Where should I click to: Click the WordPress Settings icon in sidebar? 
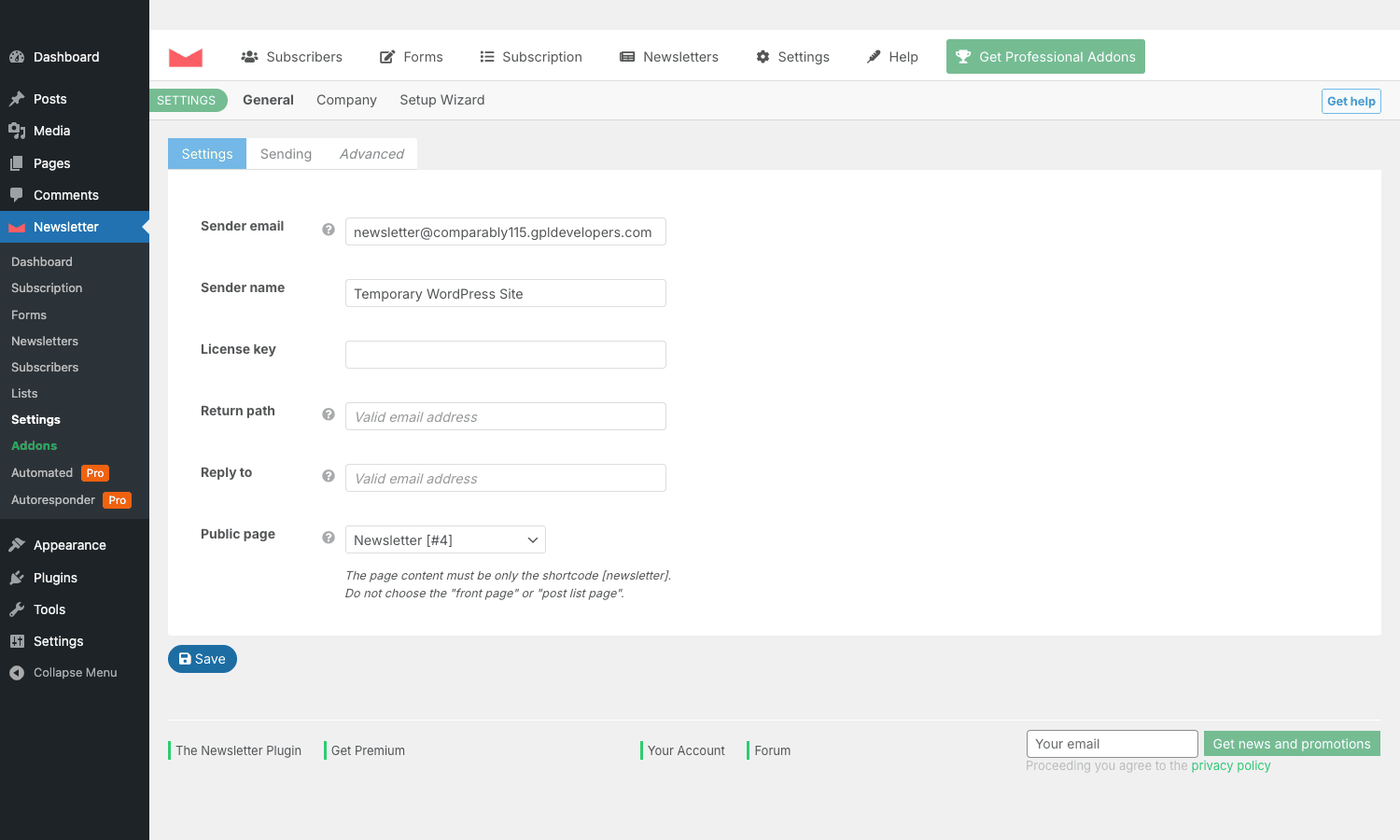point(17,641)
